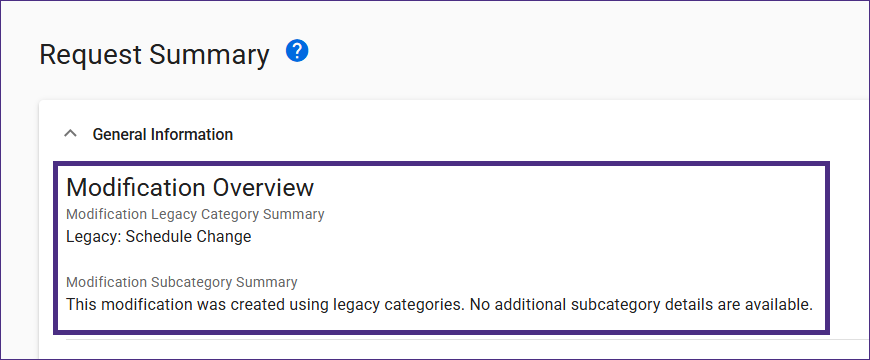
Task: Select the Modification Overview heading
Action: point(190,187)
